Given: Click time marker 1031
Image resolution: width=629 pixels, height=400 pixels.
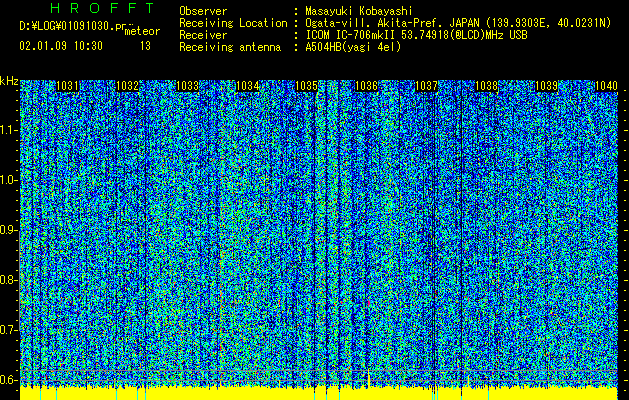Looking at the screenshot, I should [67, 85].
